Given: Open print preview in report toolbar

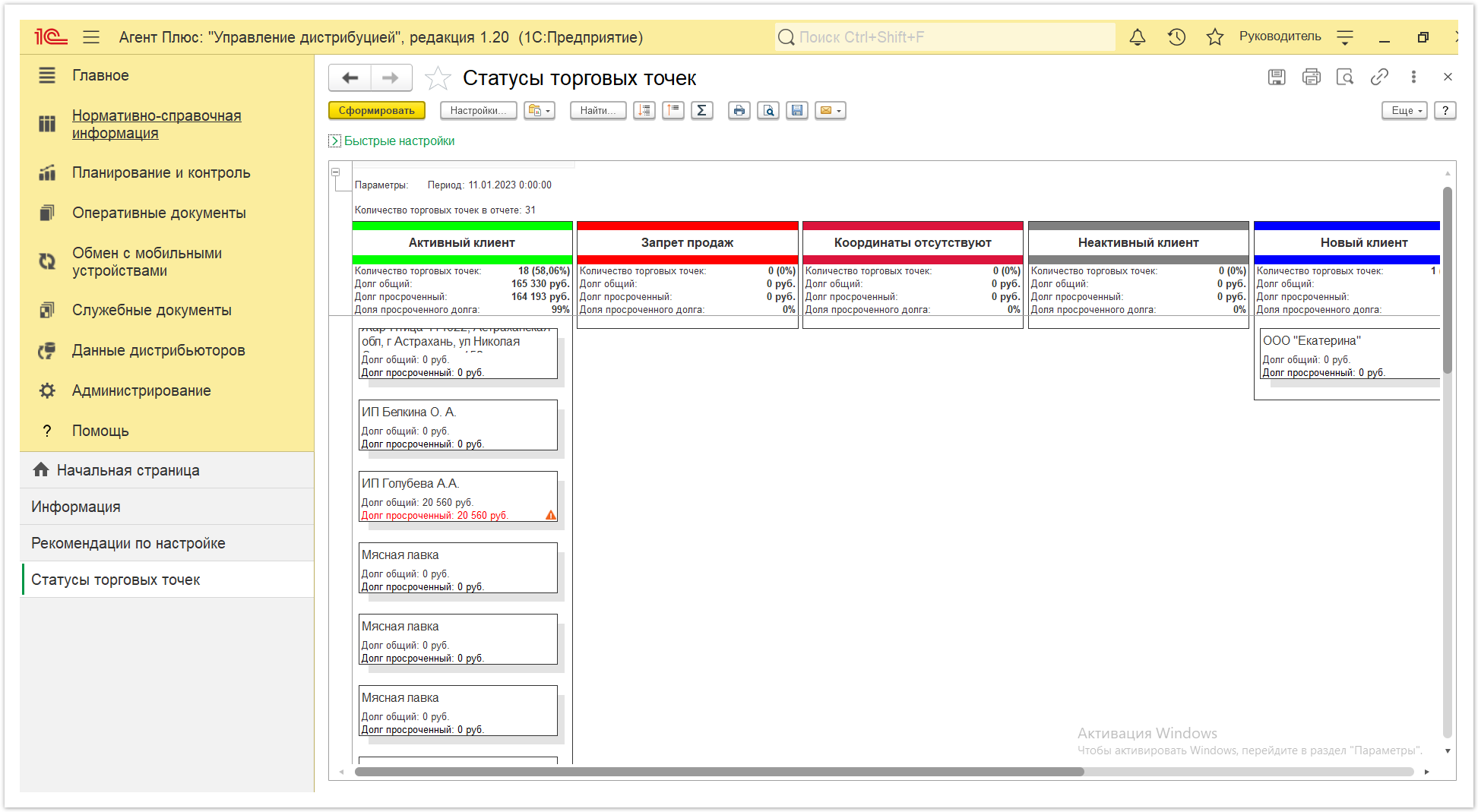Looking at the screenshot, I should pos(768,110).
